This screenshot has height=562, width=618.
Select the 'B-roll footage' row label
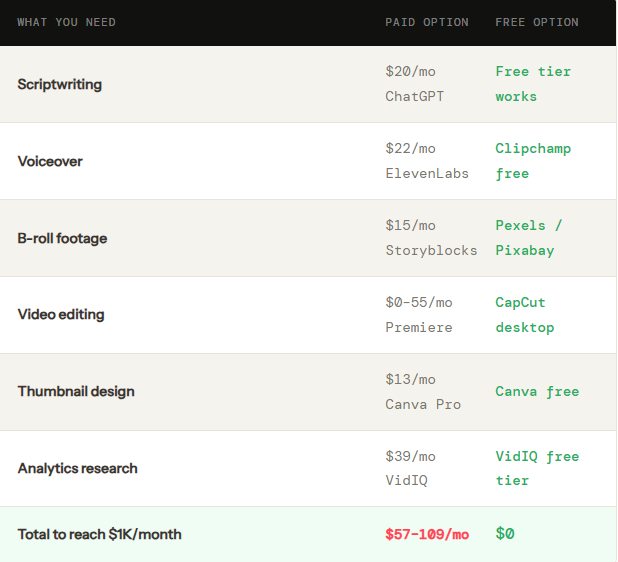tap(62, 238)
